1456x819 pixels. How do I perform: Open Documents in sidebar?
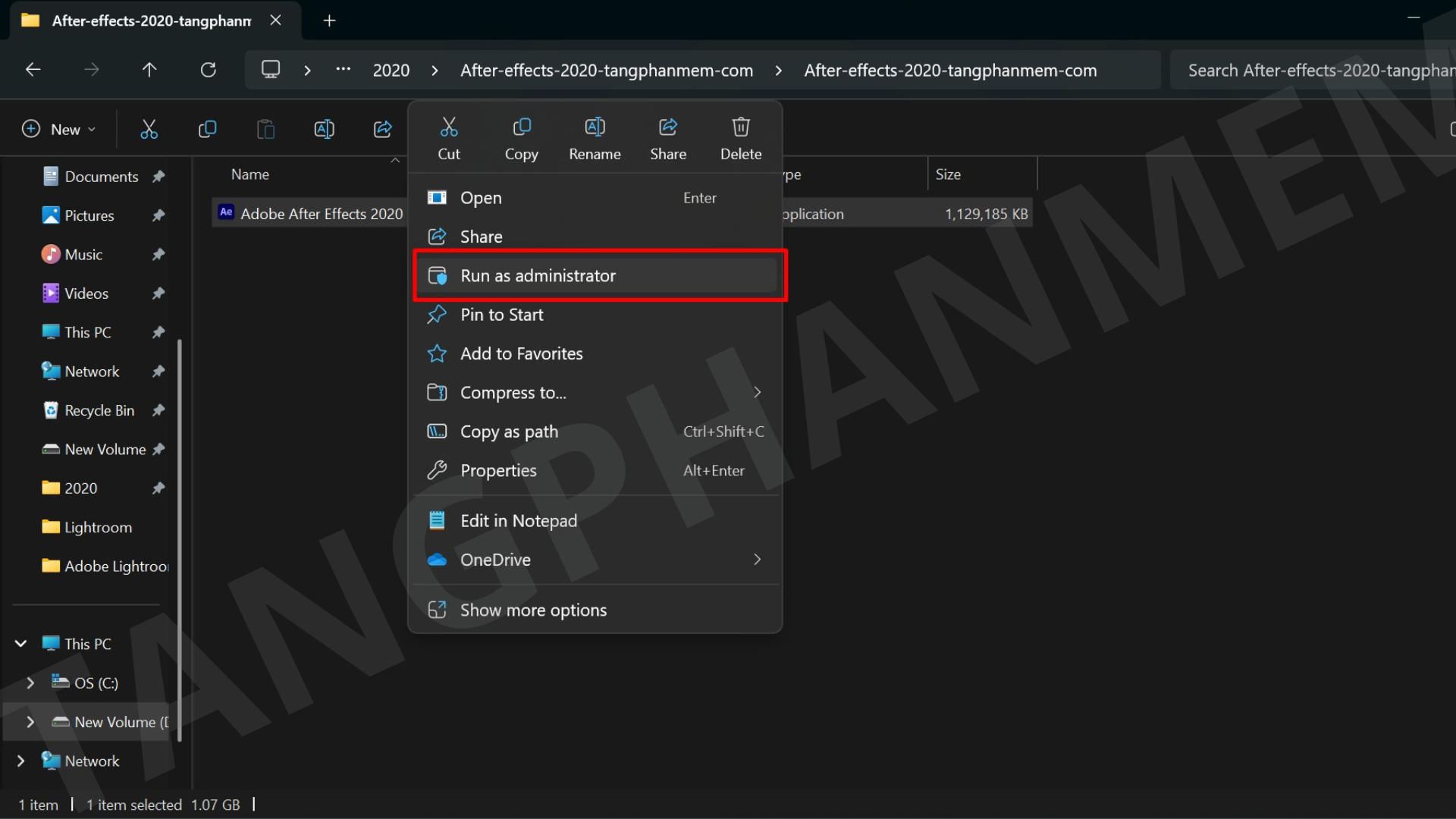click(x=102, y=177)
